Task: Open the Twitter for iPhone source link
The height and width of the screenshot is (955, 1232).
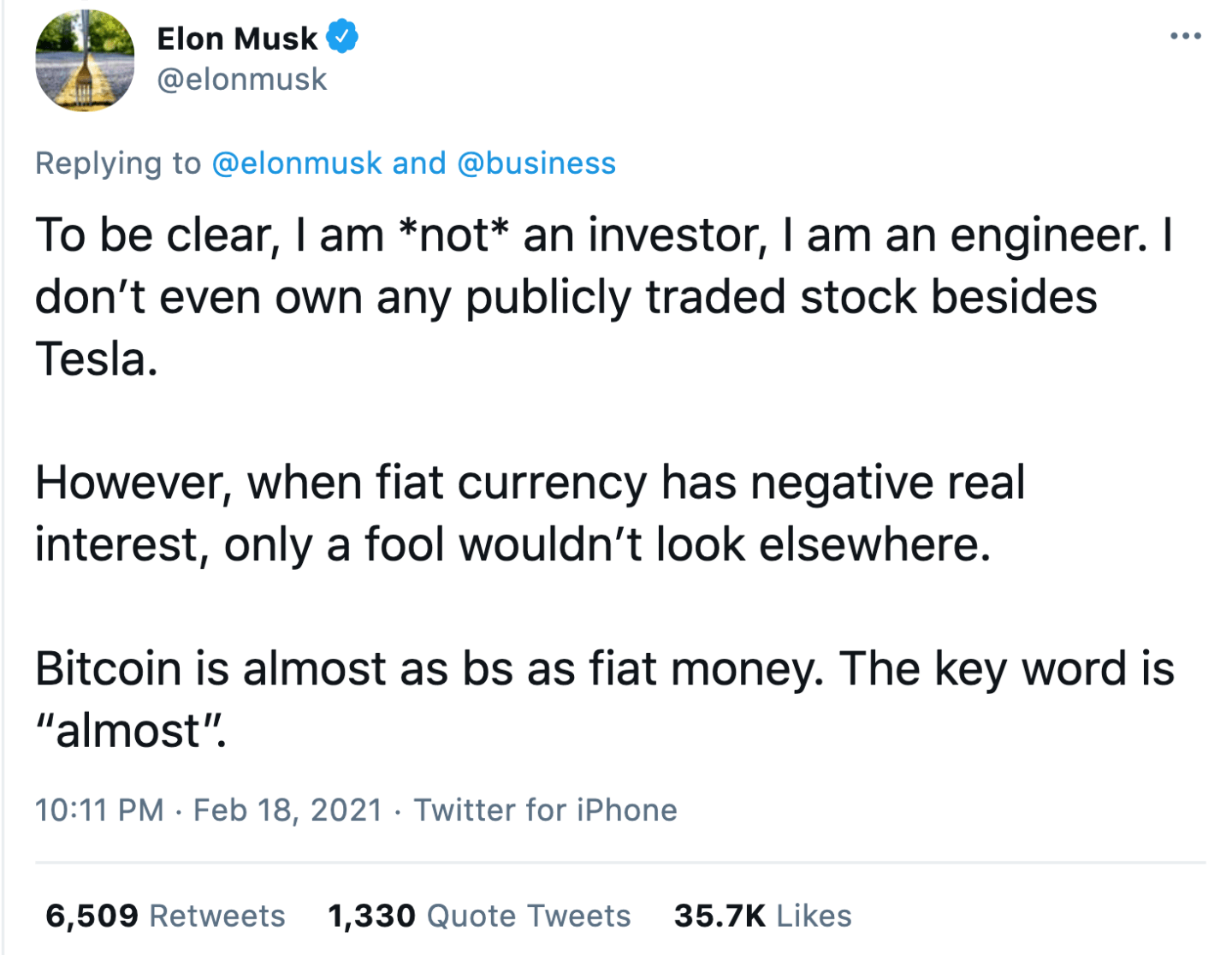Action: [x=545, y=810]
